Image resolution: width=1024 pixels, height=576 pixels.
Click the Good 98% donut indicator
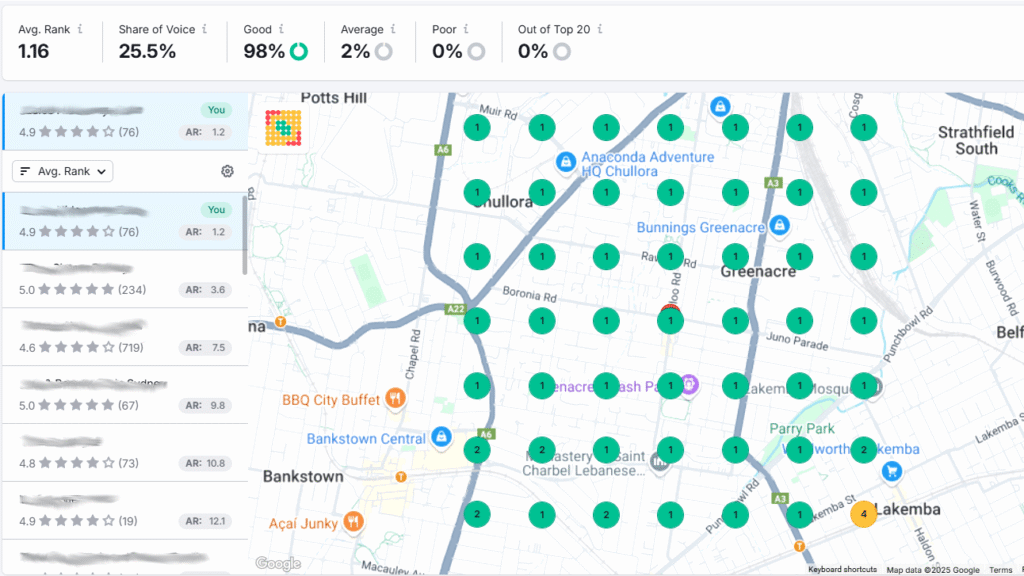[x=298, y=51]
